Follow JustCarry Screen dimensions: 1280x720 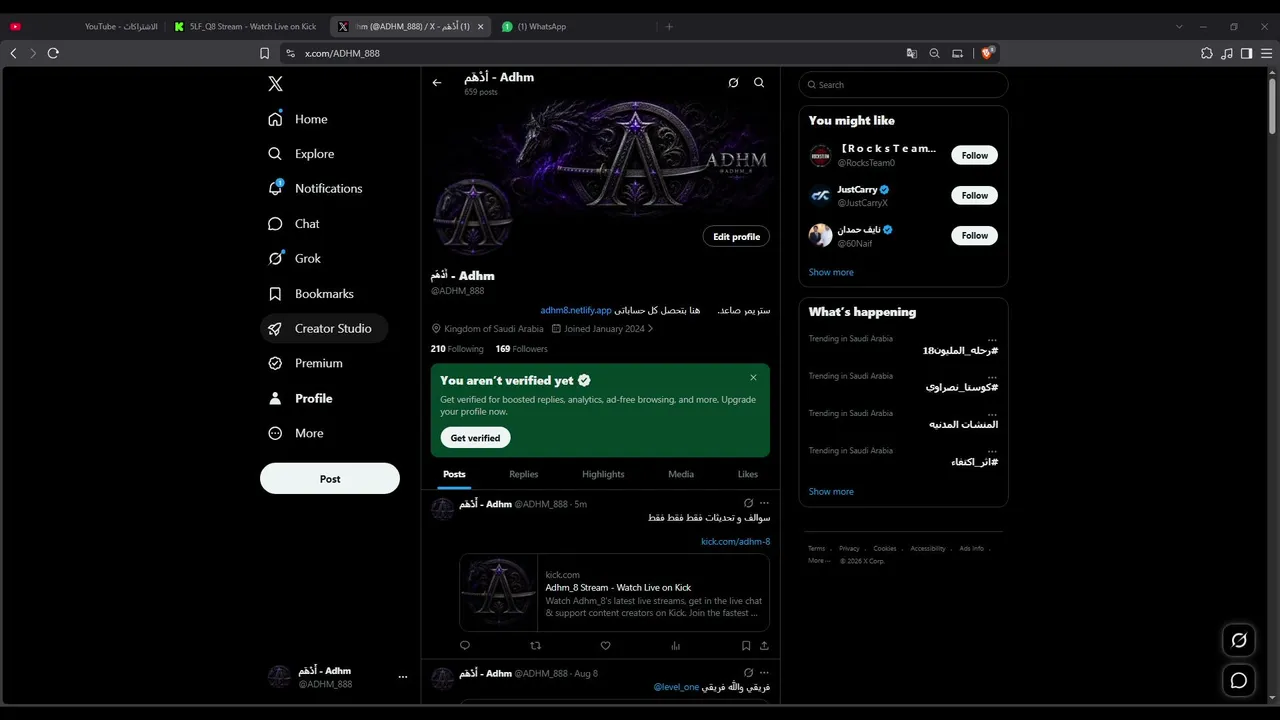pos(975,196)
